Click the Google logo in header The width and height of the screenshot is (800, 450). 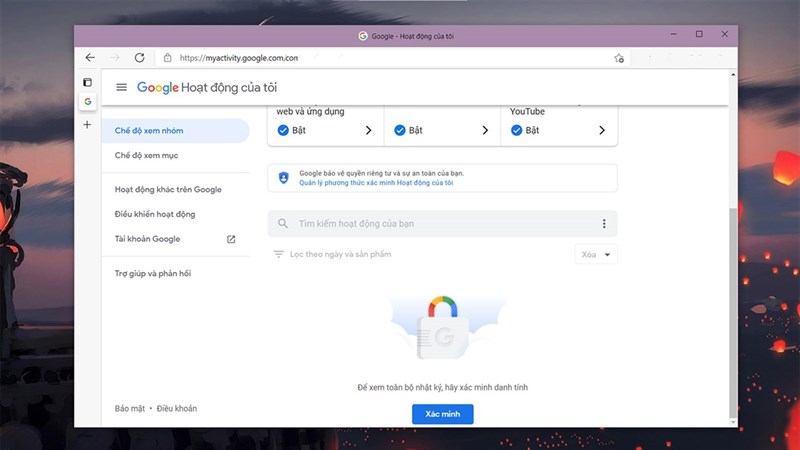click(x=158, y=87)
